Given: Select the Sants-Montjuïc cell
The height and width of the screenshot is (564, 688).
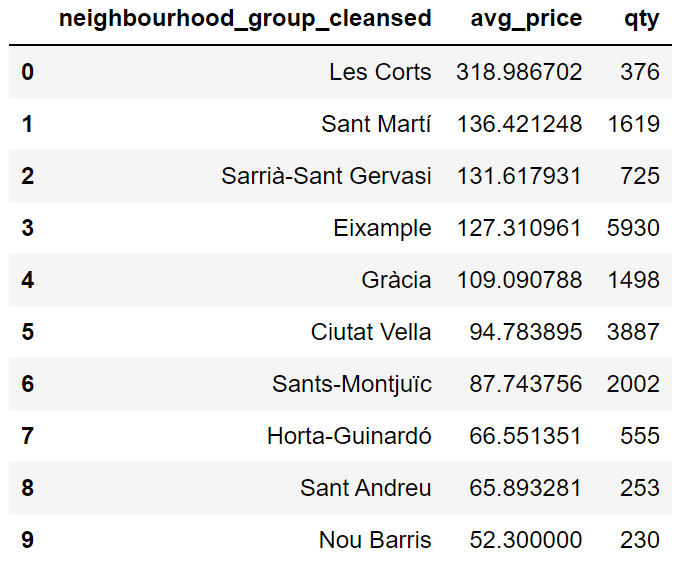Looking at the screenshot, I should pos(351,384).
